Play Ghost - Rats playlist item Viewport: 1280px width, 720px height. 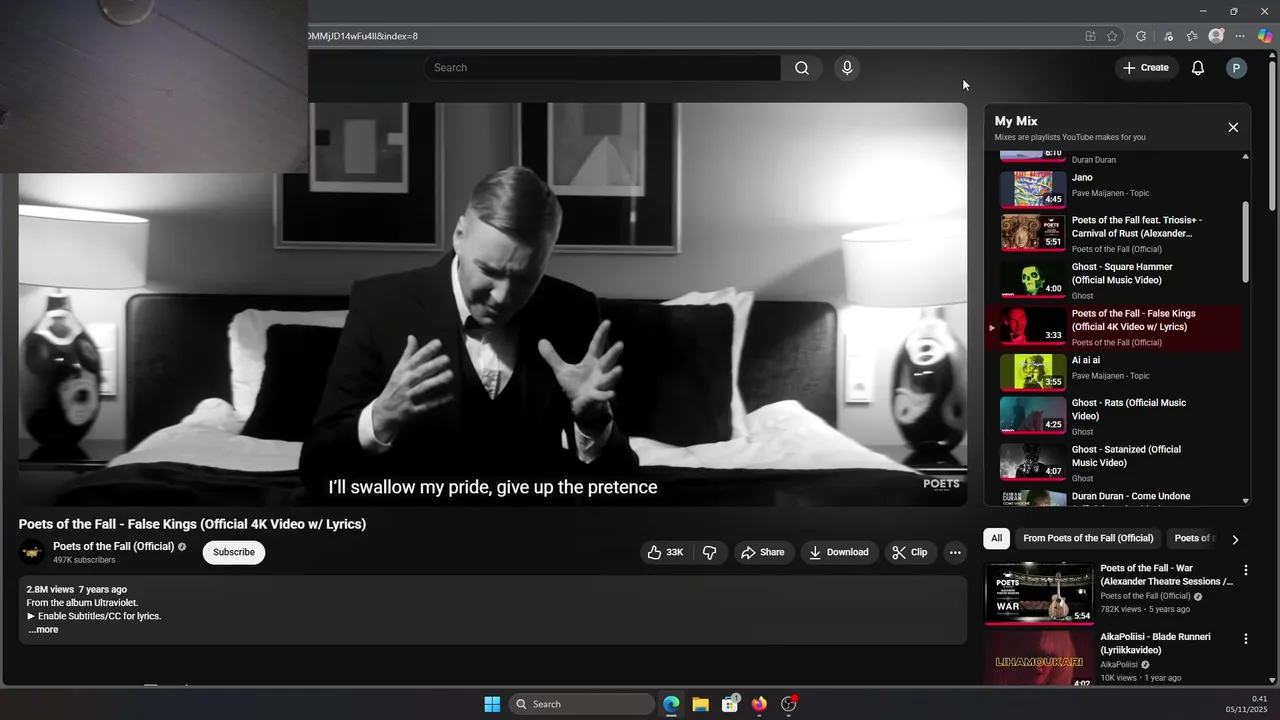1114,416
